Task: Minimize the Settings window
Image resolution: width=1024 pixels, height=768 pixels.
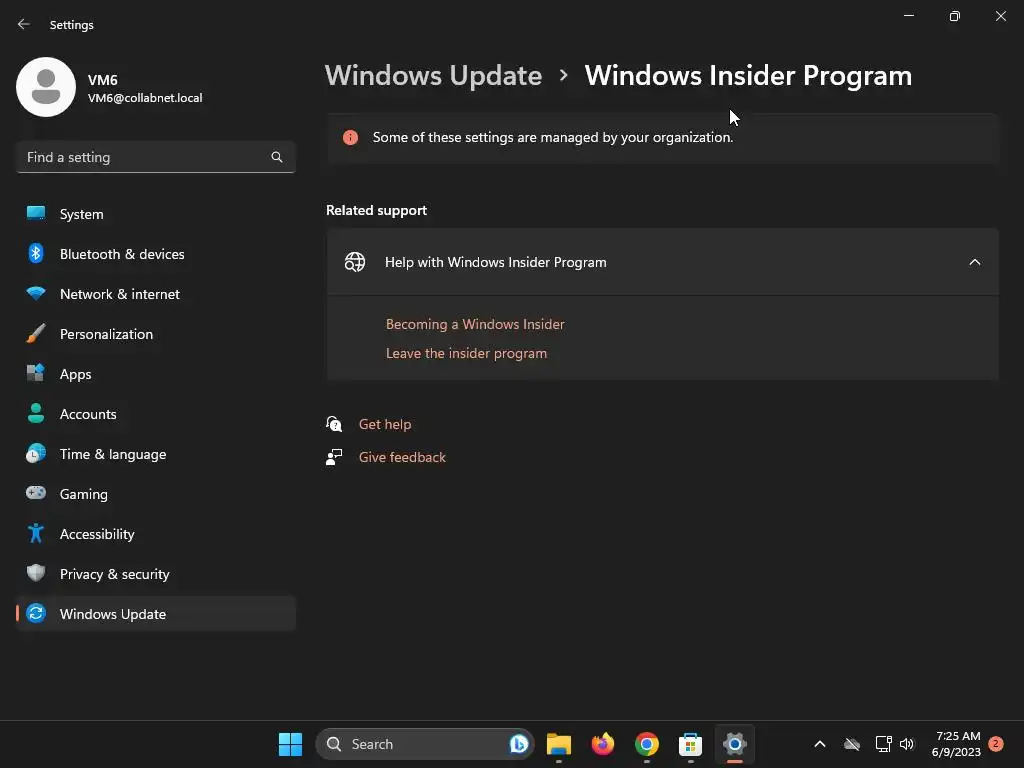Action: coord(909,16)
